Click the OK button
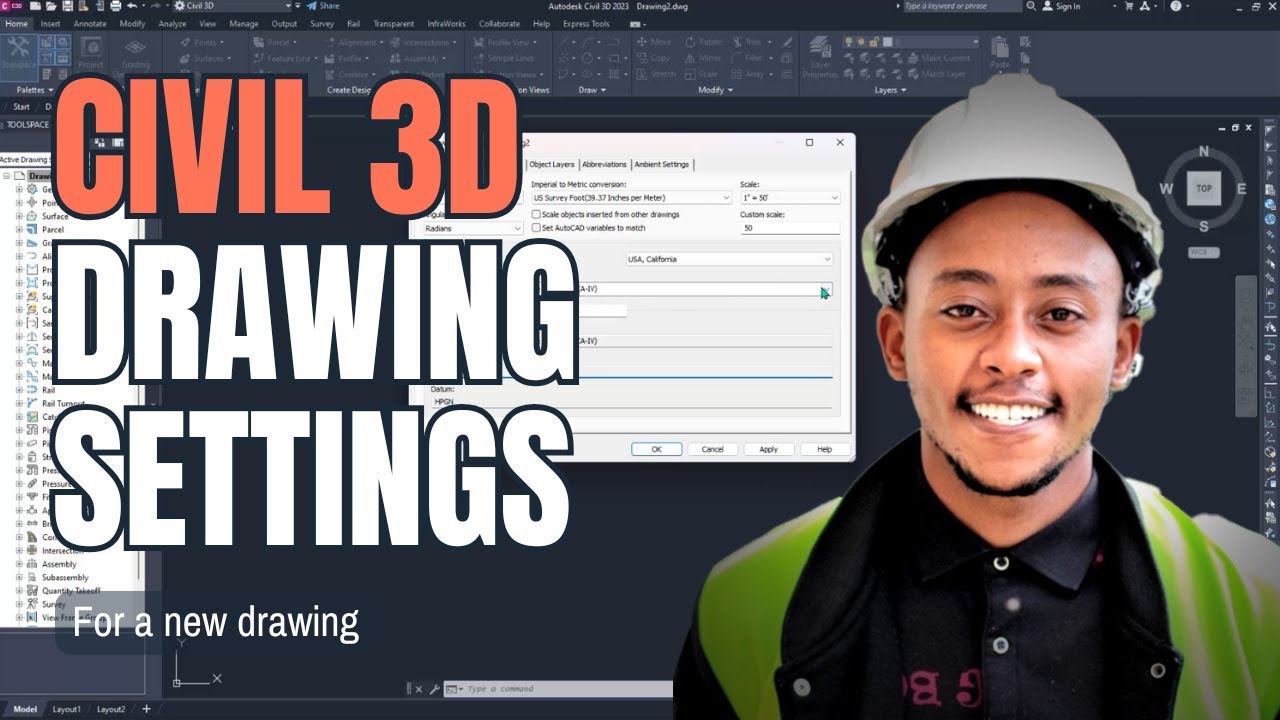The width and height of the screenshot is (1280, 720). coord(656,449)
